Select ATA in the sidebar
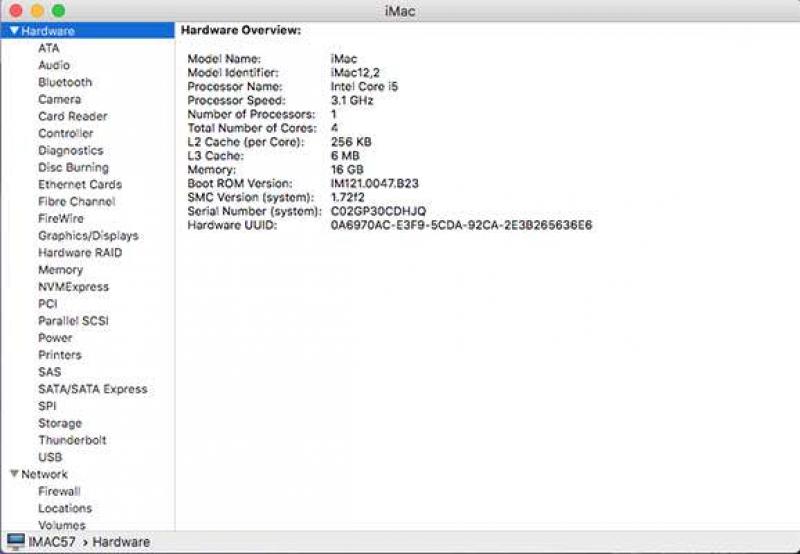 (49, 48)
